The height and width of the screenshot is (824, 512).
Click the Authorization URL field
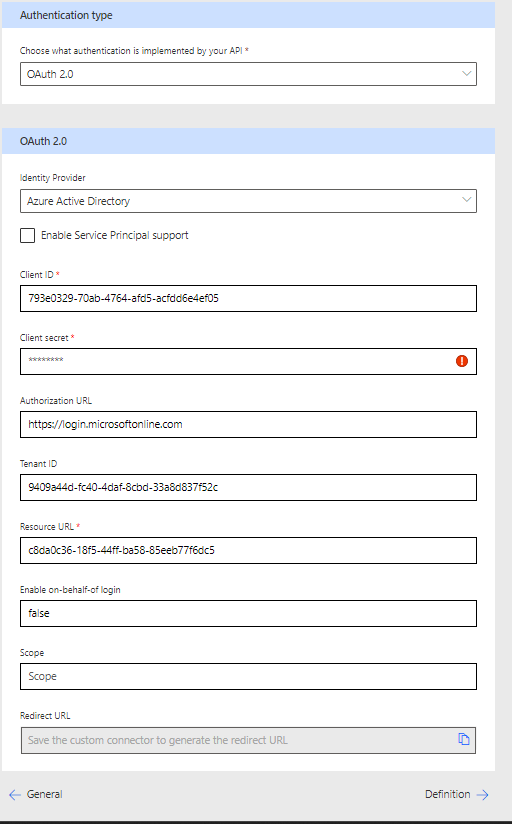pos(248,425)
